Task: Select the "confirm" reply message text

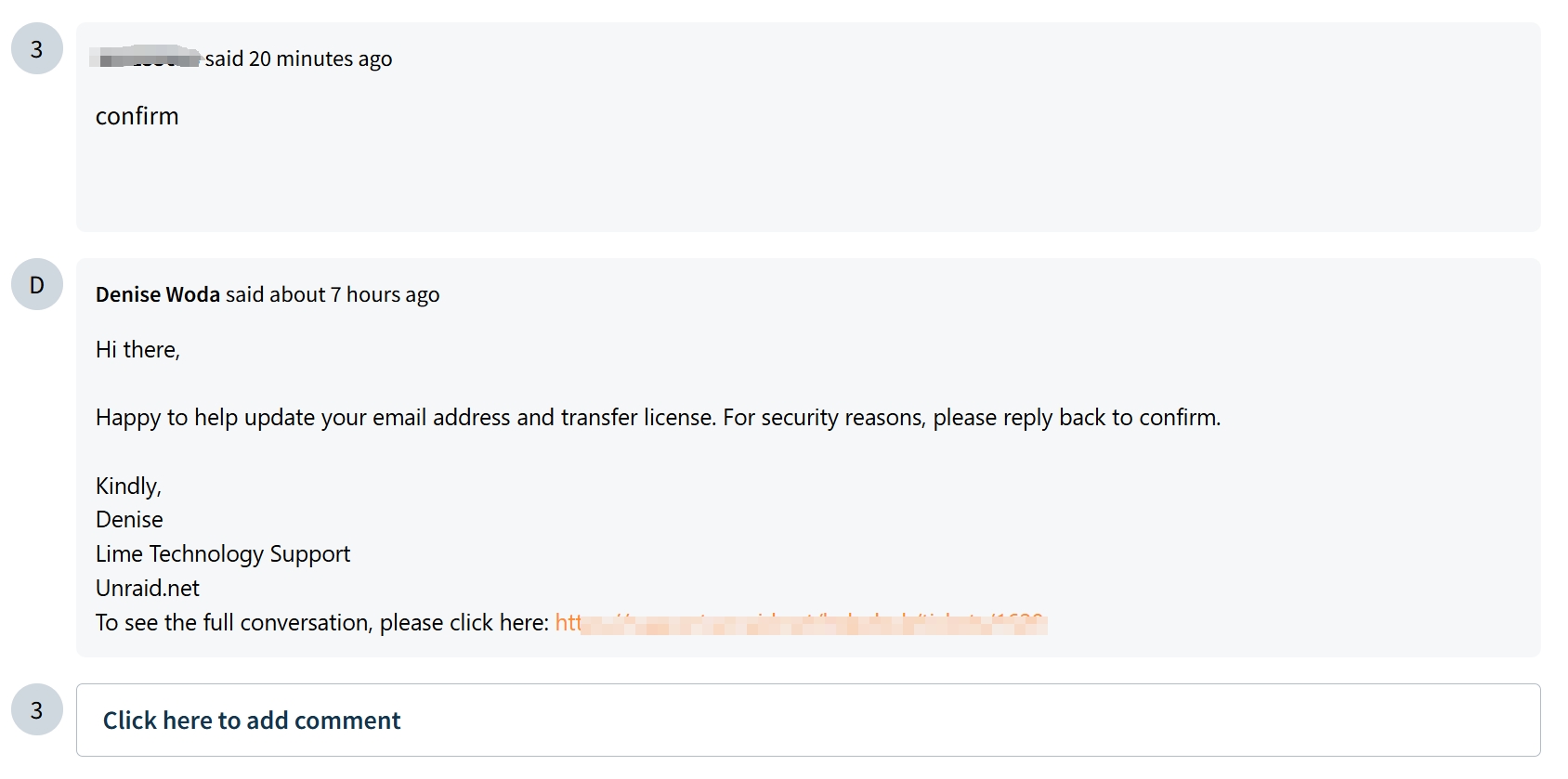Action: [x=137, y=116]
